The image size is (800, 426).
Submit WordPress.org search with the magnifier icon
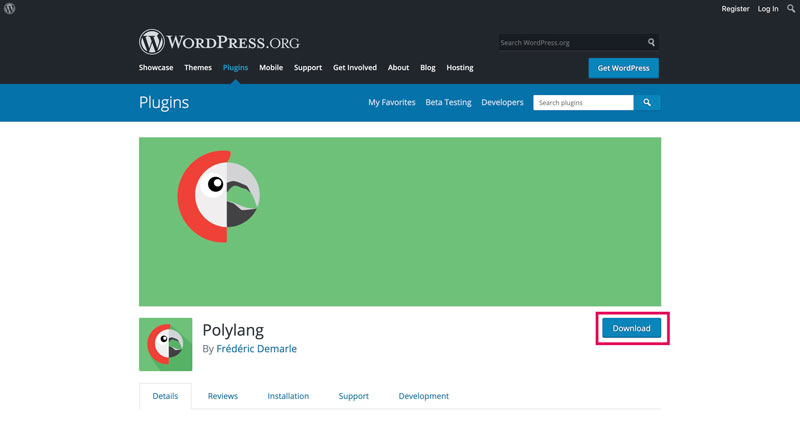coord(651,43)
